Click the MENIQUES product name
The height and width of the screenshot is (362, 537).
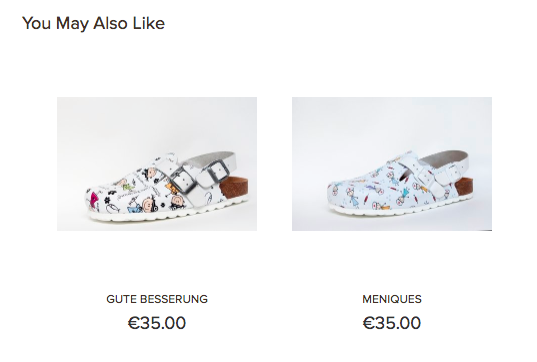click(392, 299)
